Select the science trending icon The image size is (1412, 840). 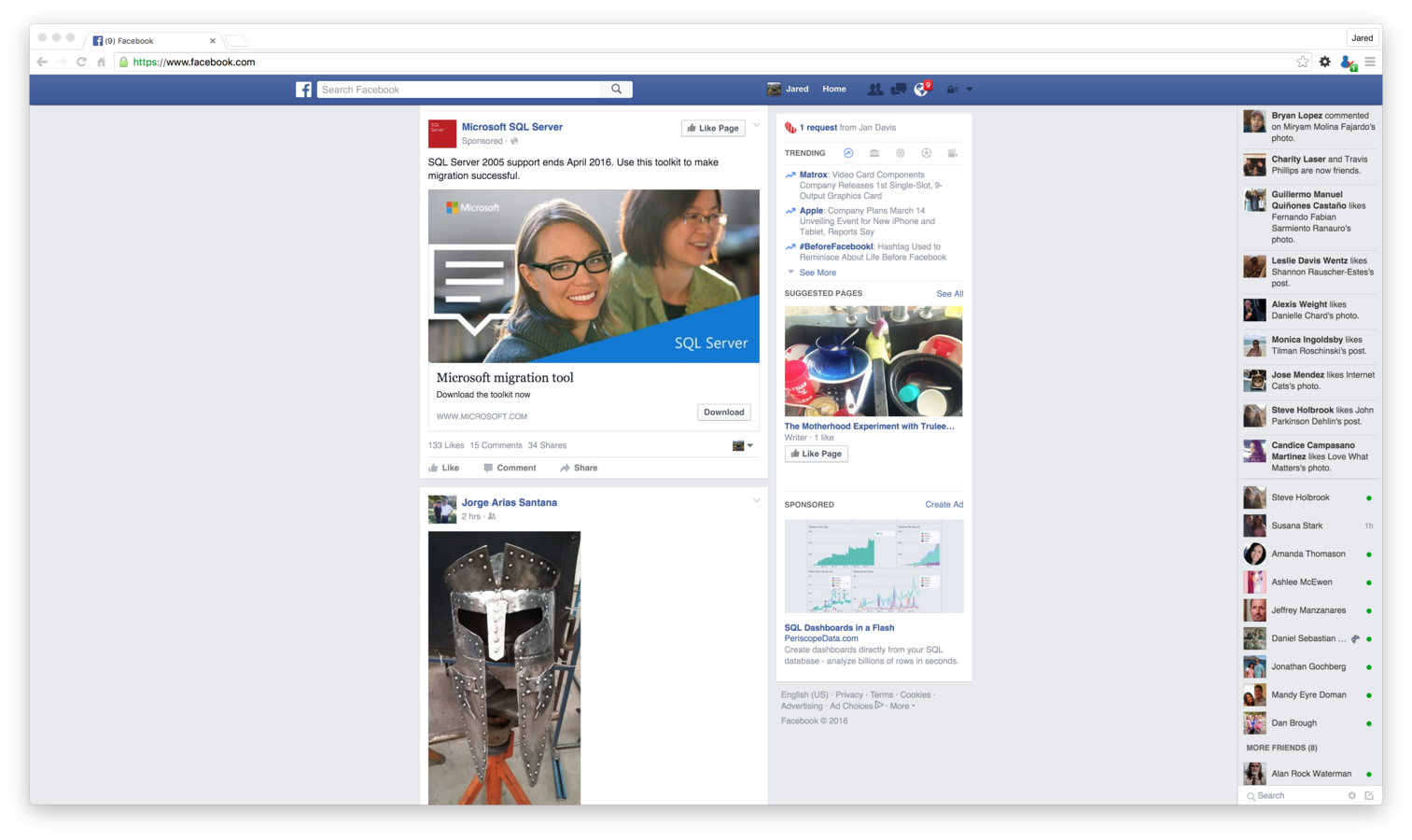901,153
